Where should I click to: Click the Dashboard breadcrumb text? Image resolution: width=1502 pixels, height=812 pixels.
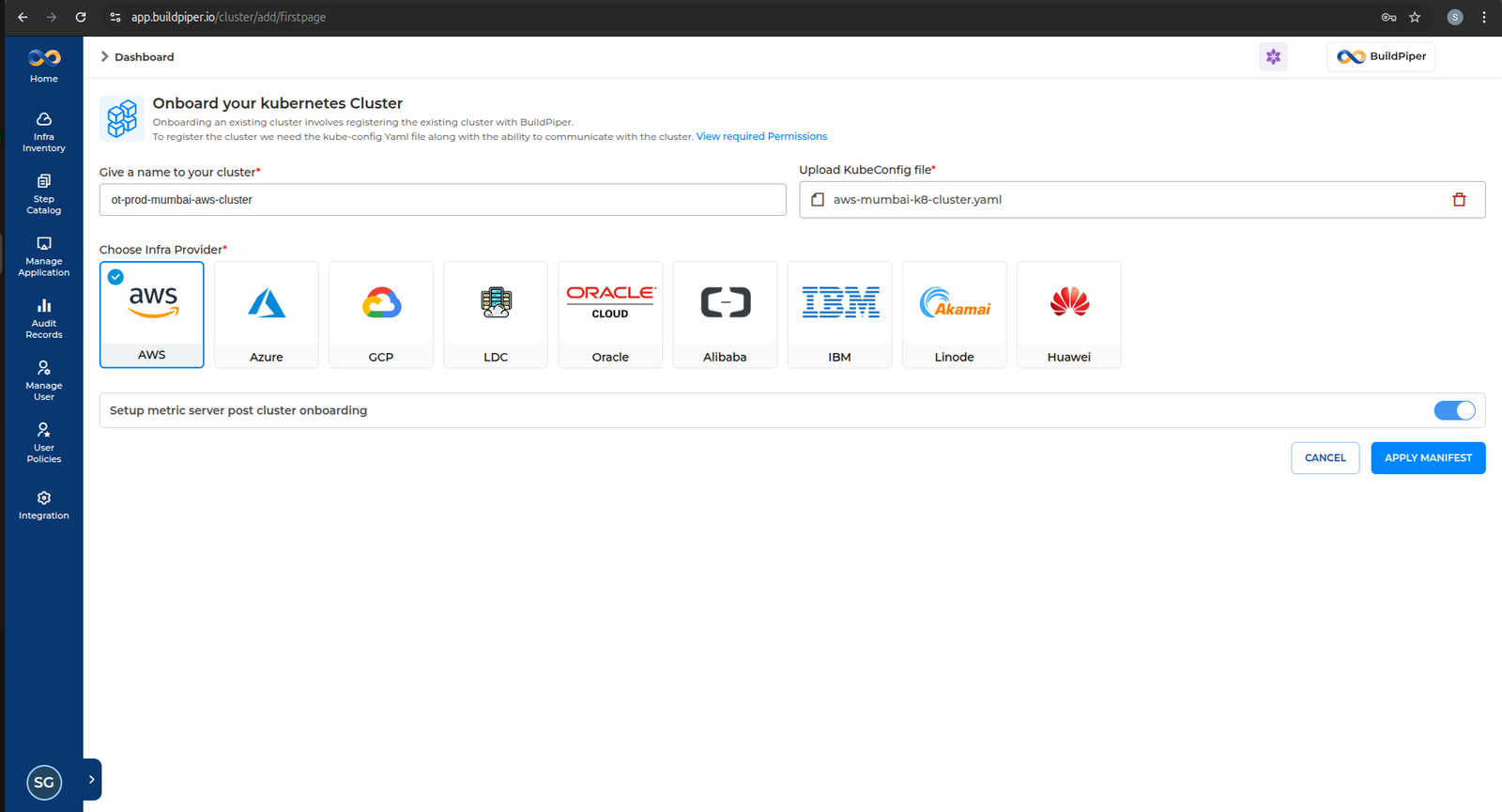click(x=144, y=57)
